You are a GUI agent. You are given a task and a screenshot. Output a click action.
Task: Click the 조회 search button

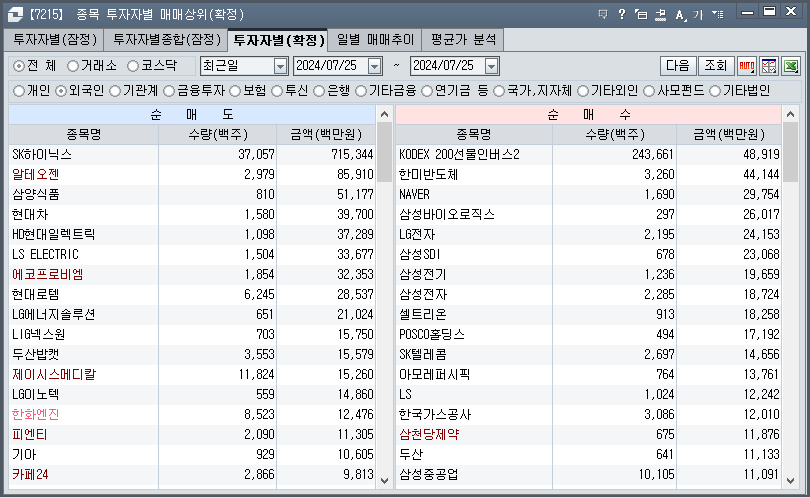pos(716,66)
